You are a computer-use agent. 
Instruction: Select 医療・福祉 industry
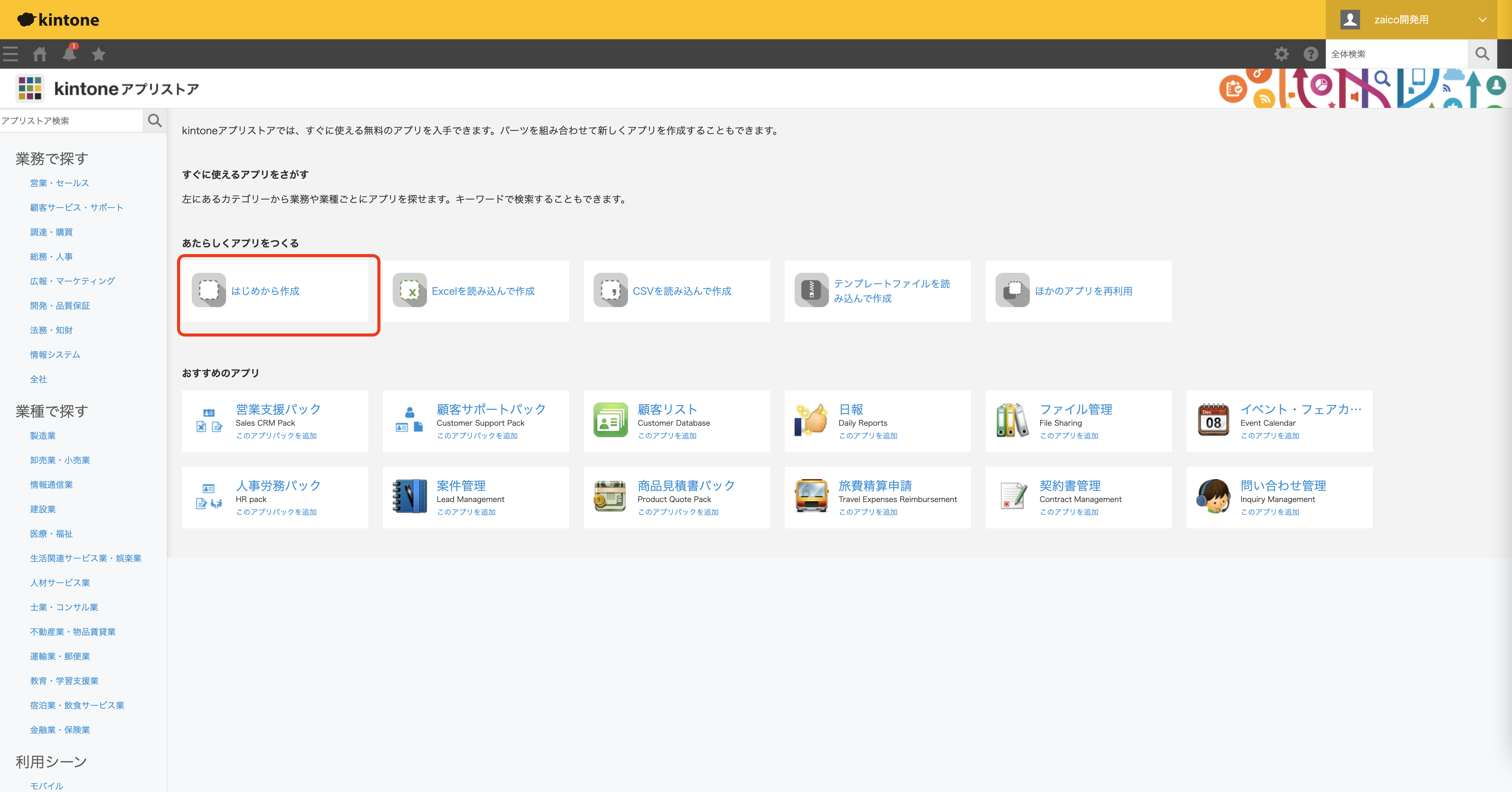coord(51,534)
